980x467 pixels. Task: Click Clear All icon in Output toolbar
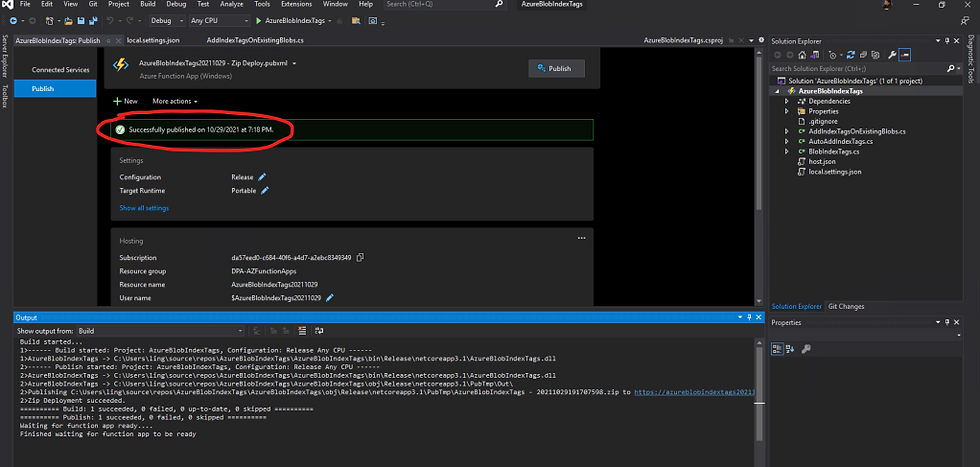pyautogui.click(x=302, y=331)
